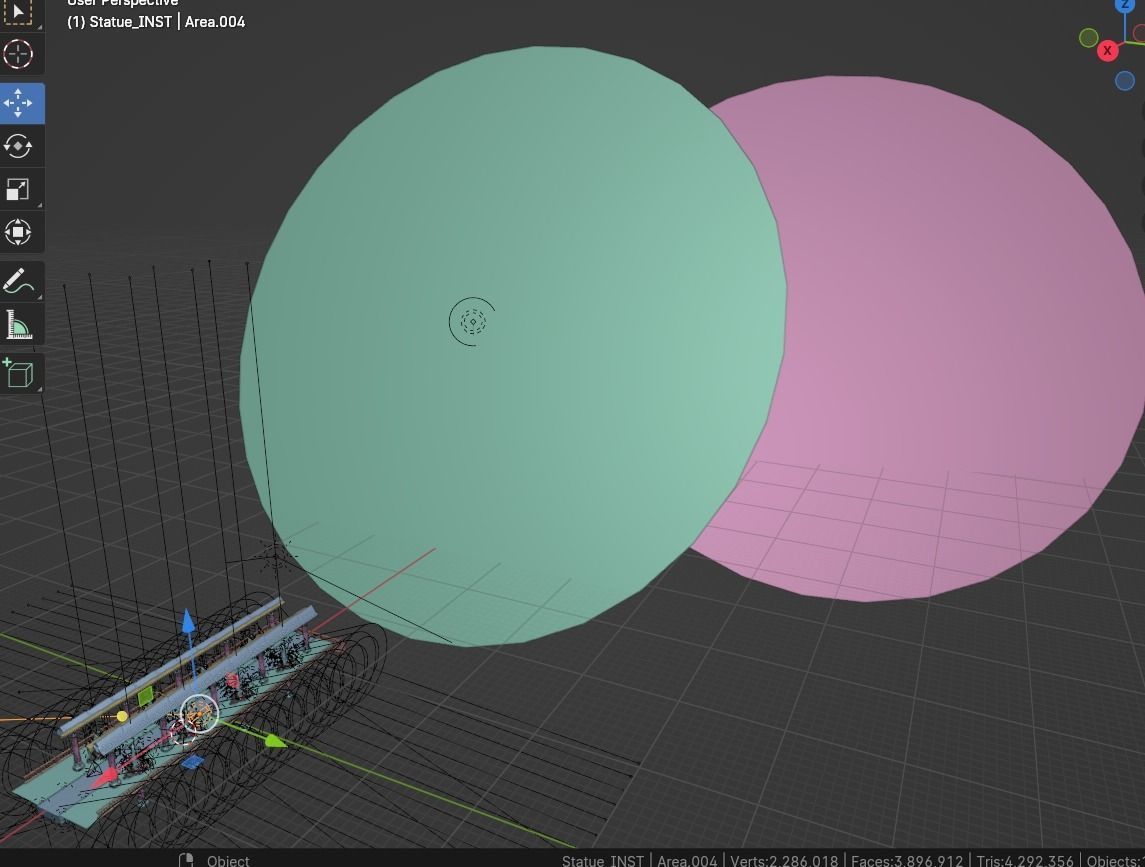Click the 3D cursor inside teal sphere
The height and width of the screenshot is (867, 1145).
point(472,321)
